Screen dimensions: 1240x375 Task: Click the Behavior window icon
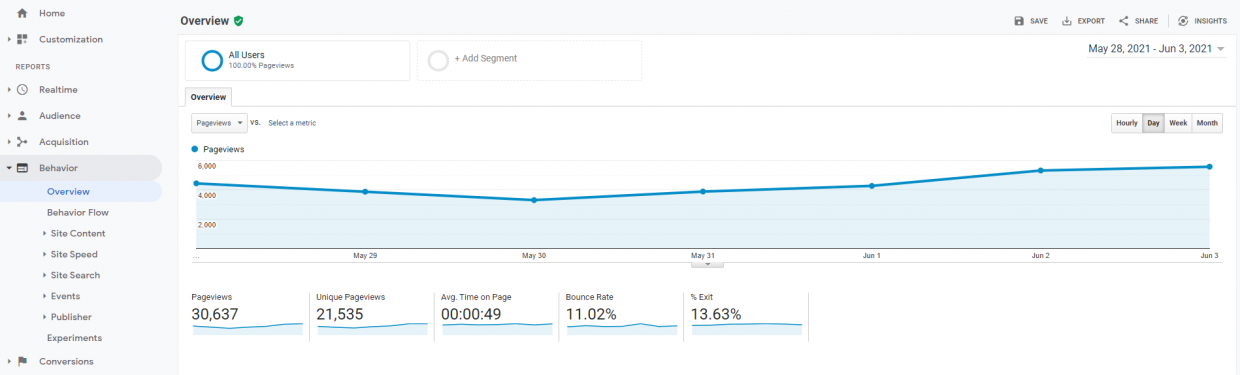22,168
